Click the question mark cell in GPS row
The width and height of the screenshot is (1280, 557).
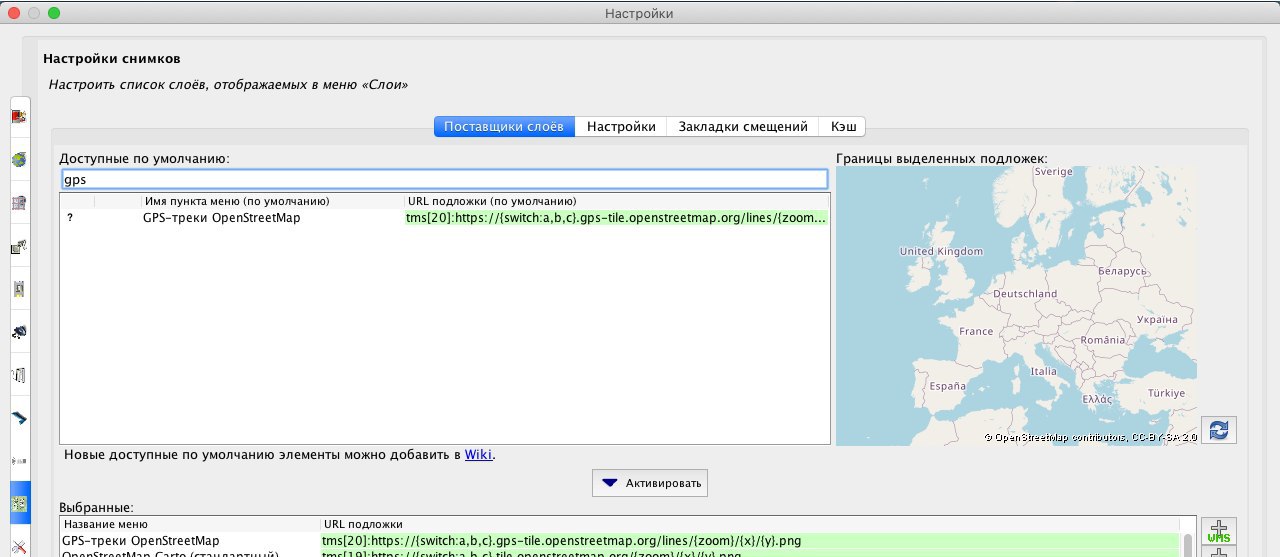click(x=70, y=218)
